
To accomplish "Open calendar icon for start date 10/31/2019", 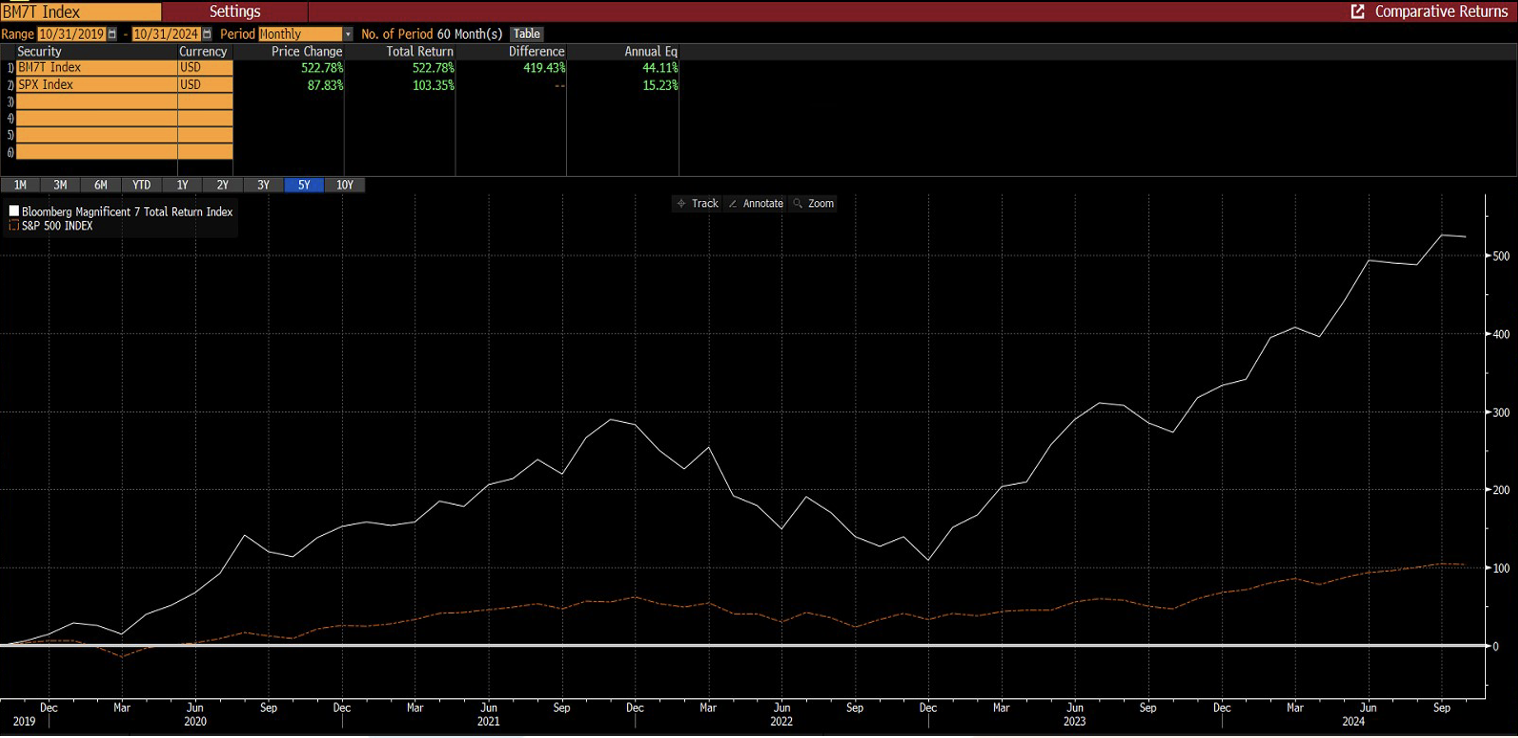I will [x=112, y=34].
